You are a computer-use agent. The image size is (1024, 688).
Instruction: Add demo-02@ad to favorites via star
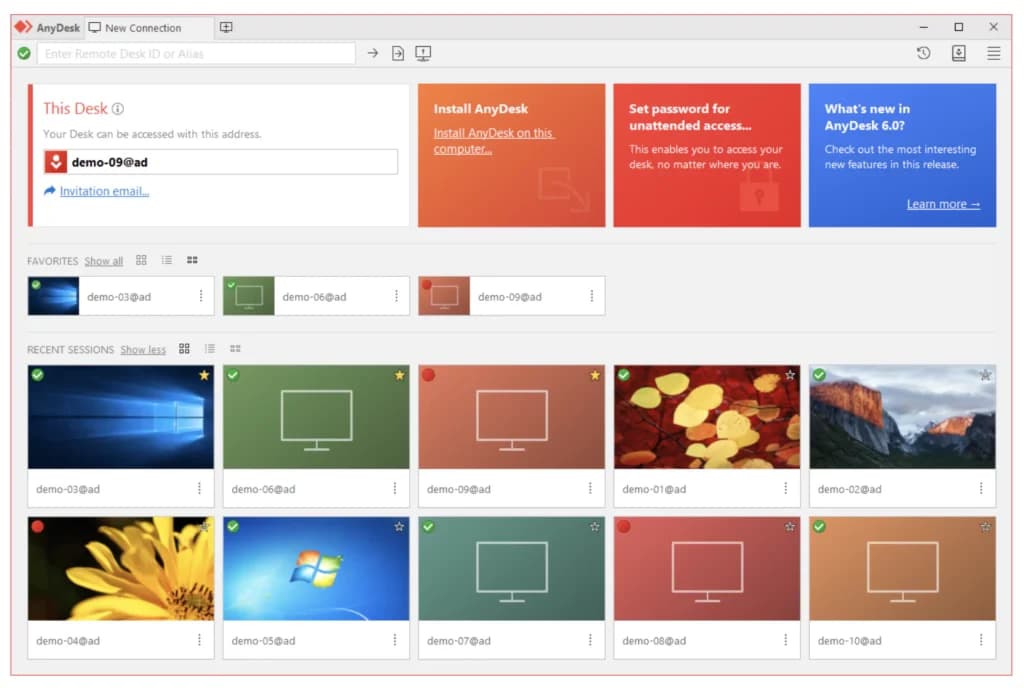(985, 375)
